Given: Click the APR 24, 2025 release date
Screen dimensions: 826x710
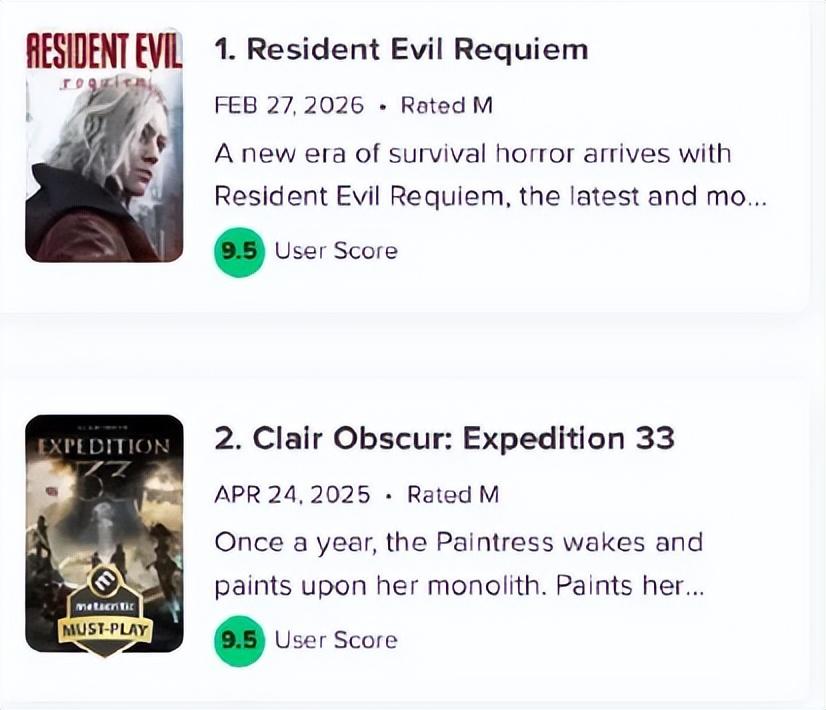Looking at the screenshot, I should [292, 495].
